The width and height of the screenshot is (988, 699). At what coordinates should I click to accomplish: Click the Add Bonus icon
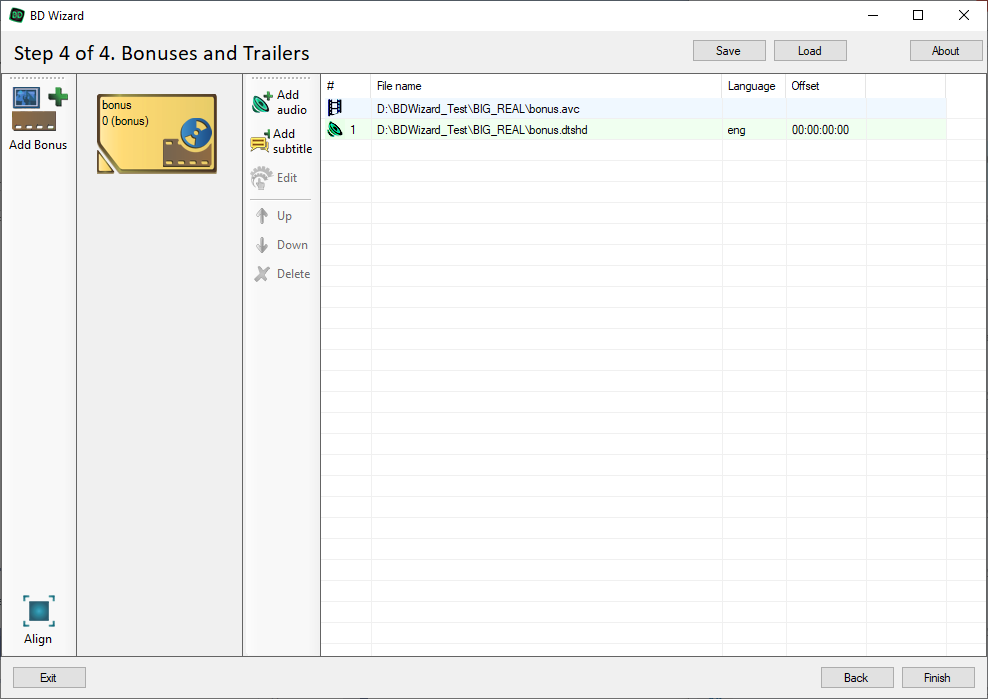coord(39,110)
